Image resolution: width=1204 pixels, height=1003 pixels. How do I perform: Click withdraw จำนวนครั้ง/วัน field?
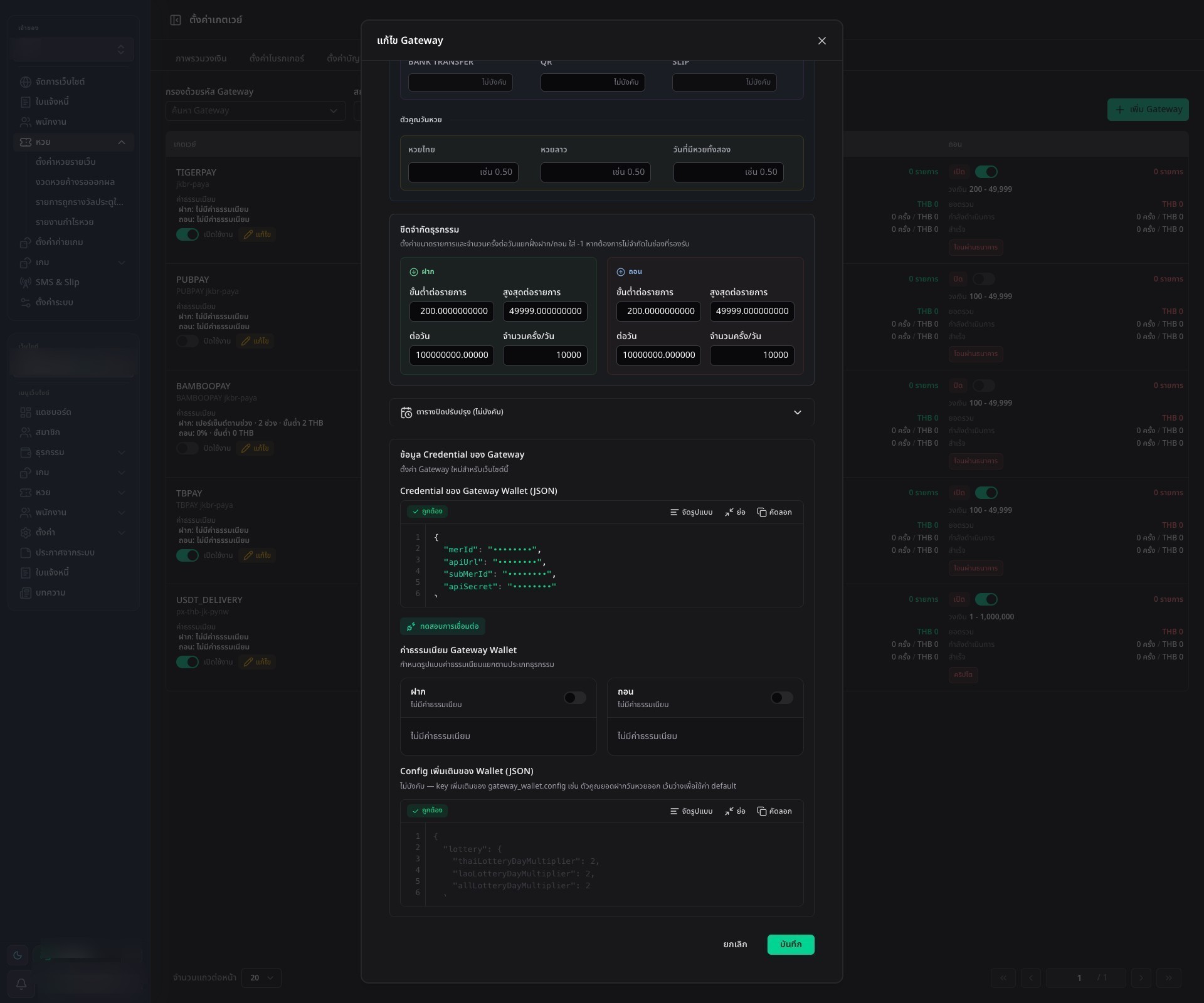tap(752, 355)
